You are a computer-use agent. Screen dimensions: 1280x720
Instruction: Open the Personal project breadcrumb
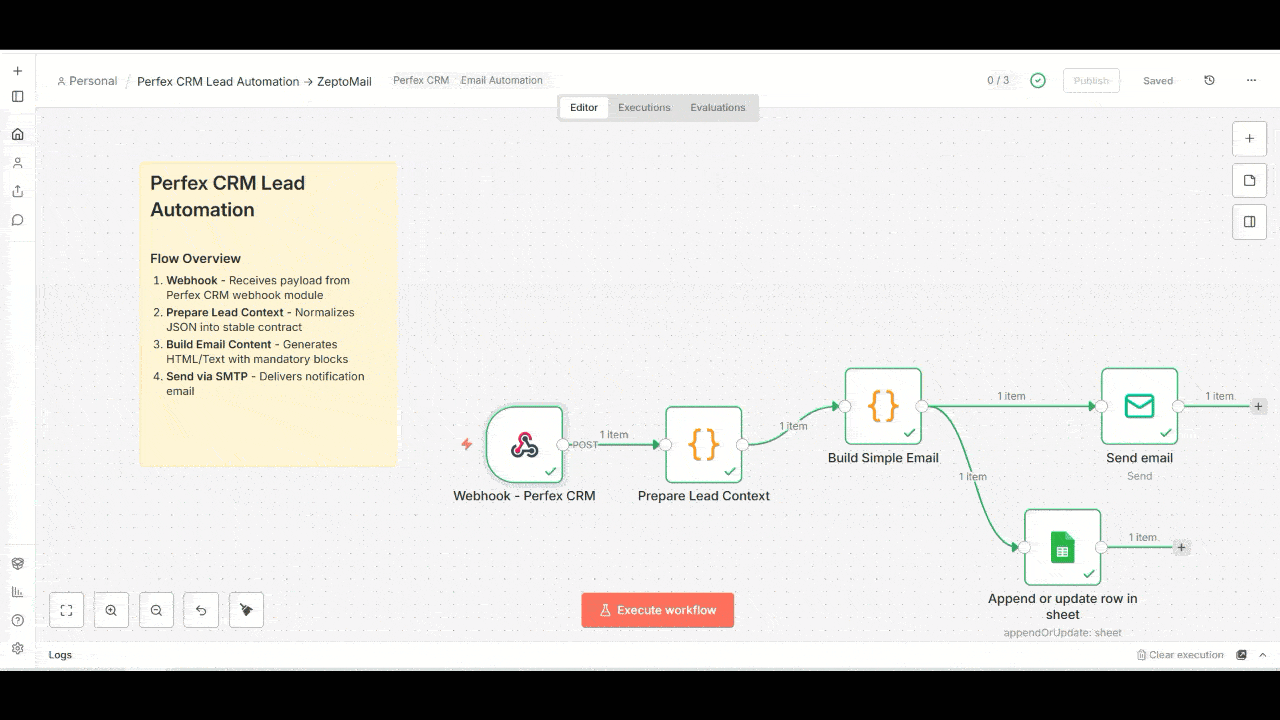point(87,81)
